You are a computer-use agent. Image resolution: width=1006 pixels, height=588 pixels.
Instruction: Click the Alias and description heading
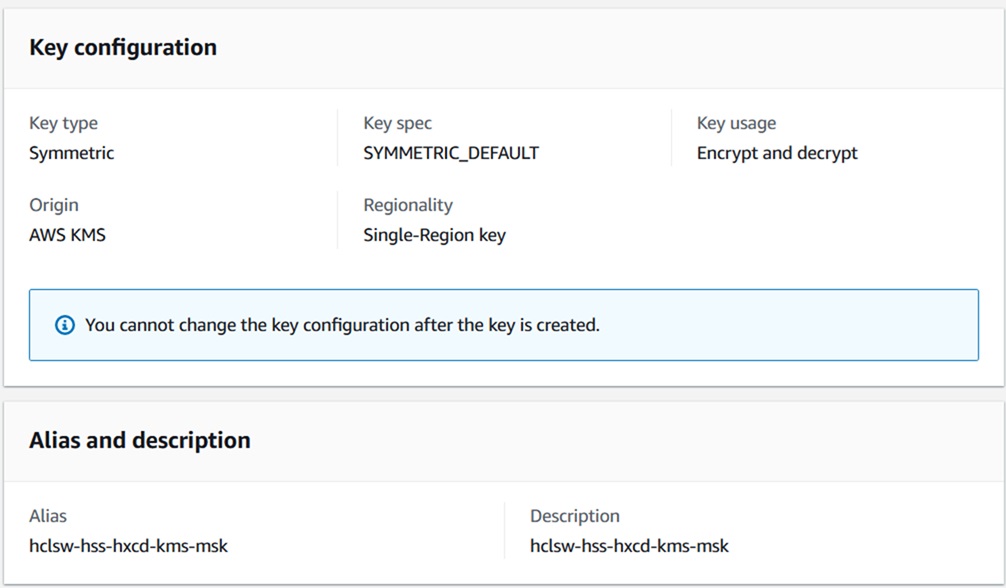pos(140,441)
